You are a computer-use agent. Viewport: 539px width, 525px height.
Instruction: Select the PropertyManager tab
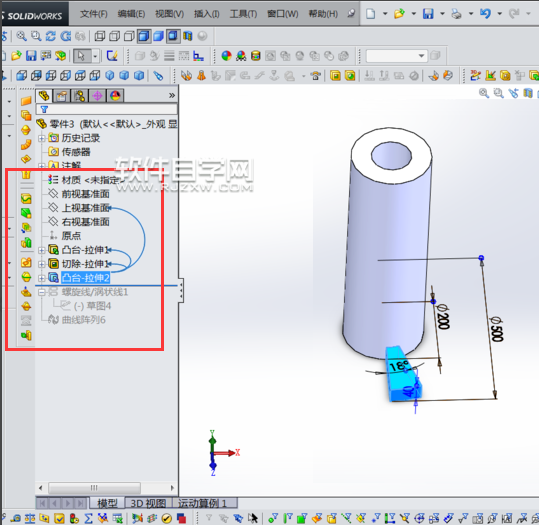[x=62, y=96]
